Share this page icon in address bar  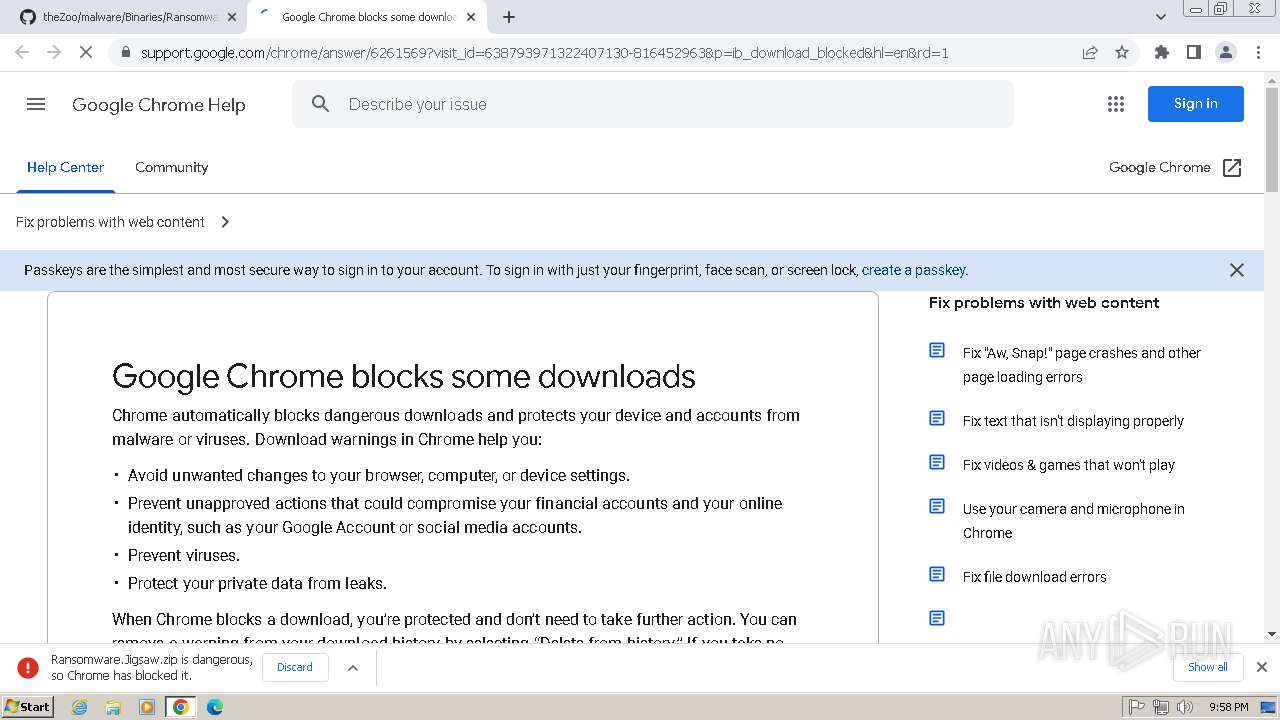[x=1090, y=52]
